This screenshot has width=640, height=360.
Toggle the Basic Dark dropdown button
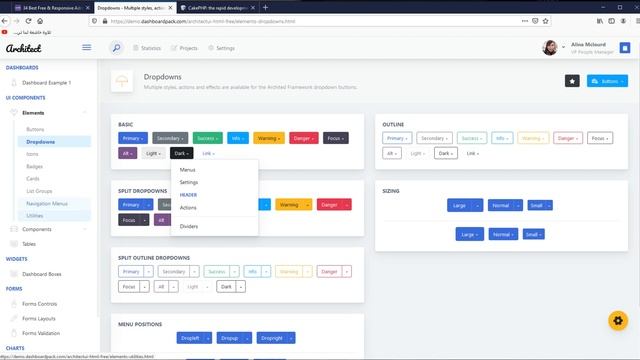[182, 153]
